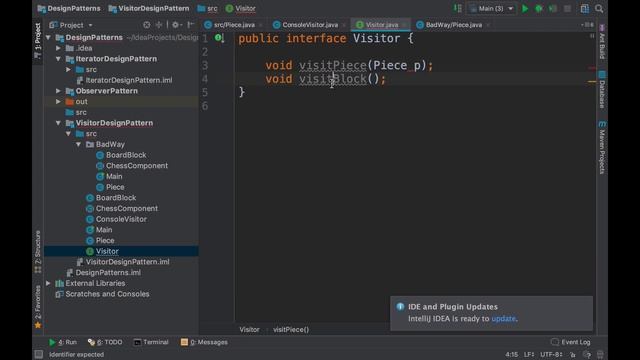The image size is (640, 360).
Task: Click the Event Log speech bubble icon
Action: (x=554, y=342)
